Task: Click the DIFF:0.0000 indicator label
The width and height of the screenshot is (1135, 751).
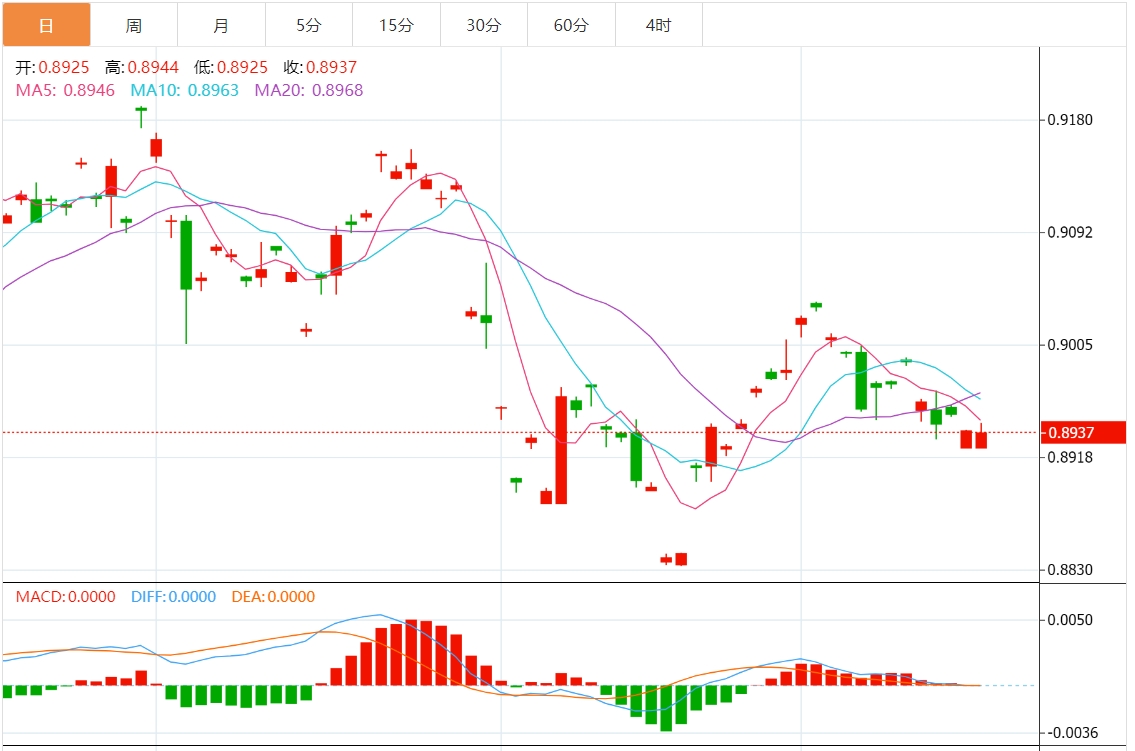Action: [x=174, y=597]
